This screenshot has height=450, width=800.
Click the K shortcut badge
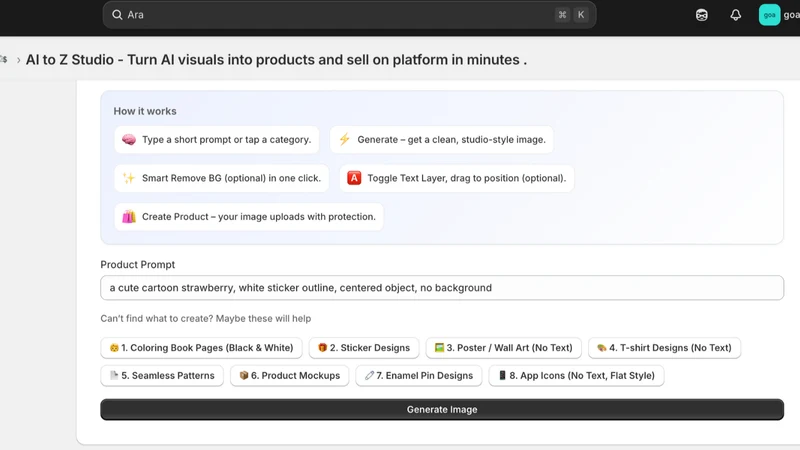581,15
